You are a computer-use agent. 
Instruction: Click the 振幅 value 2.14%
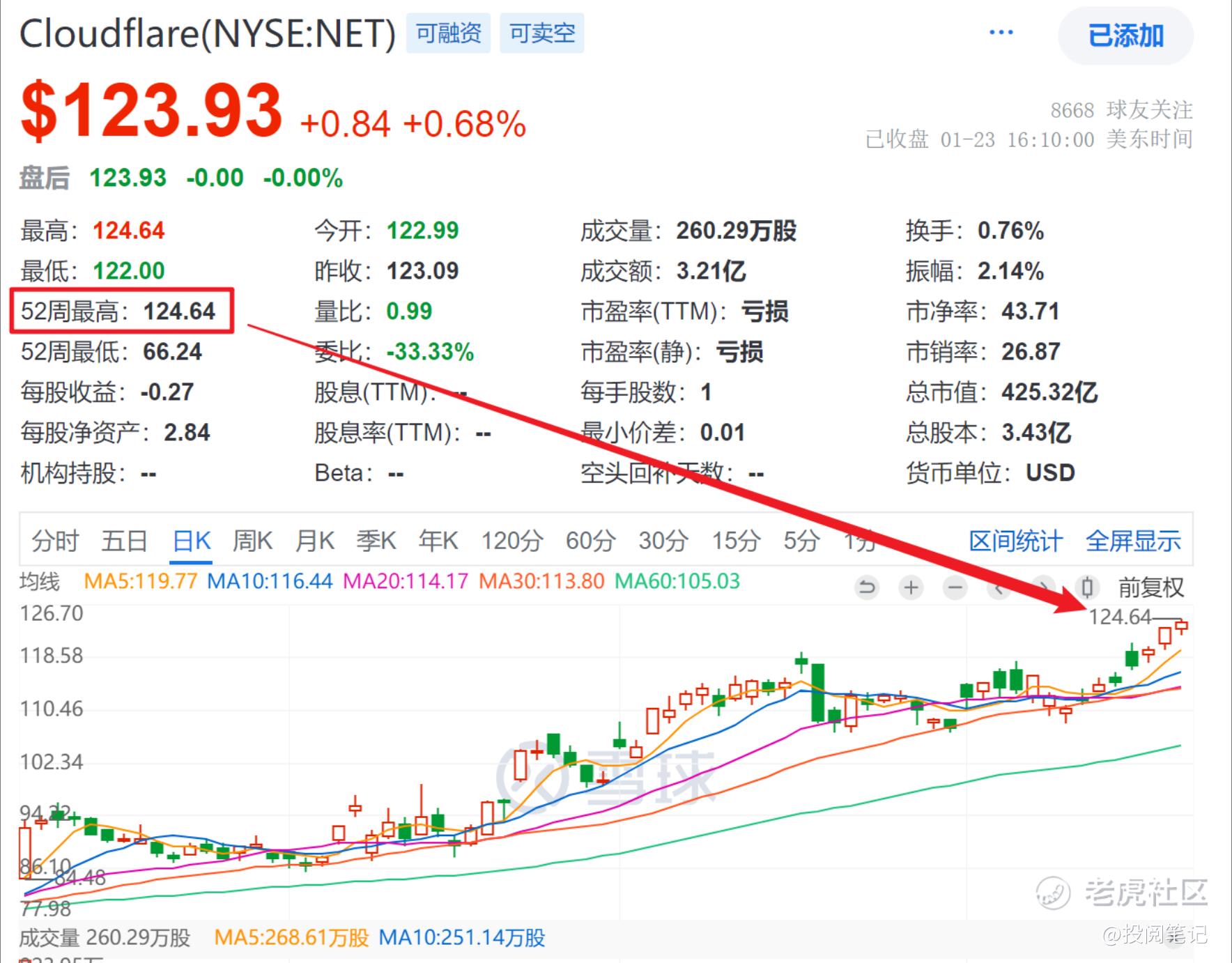tap(1010, 271)
